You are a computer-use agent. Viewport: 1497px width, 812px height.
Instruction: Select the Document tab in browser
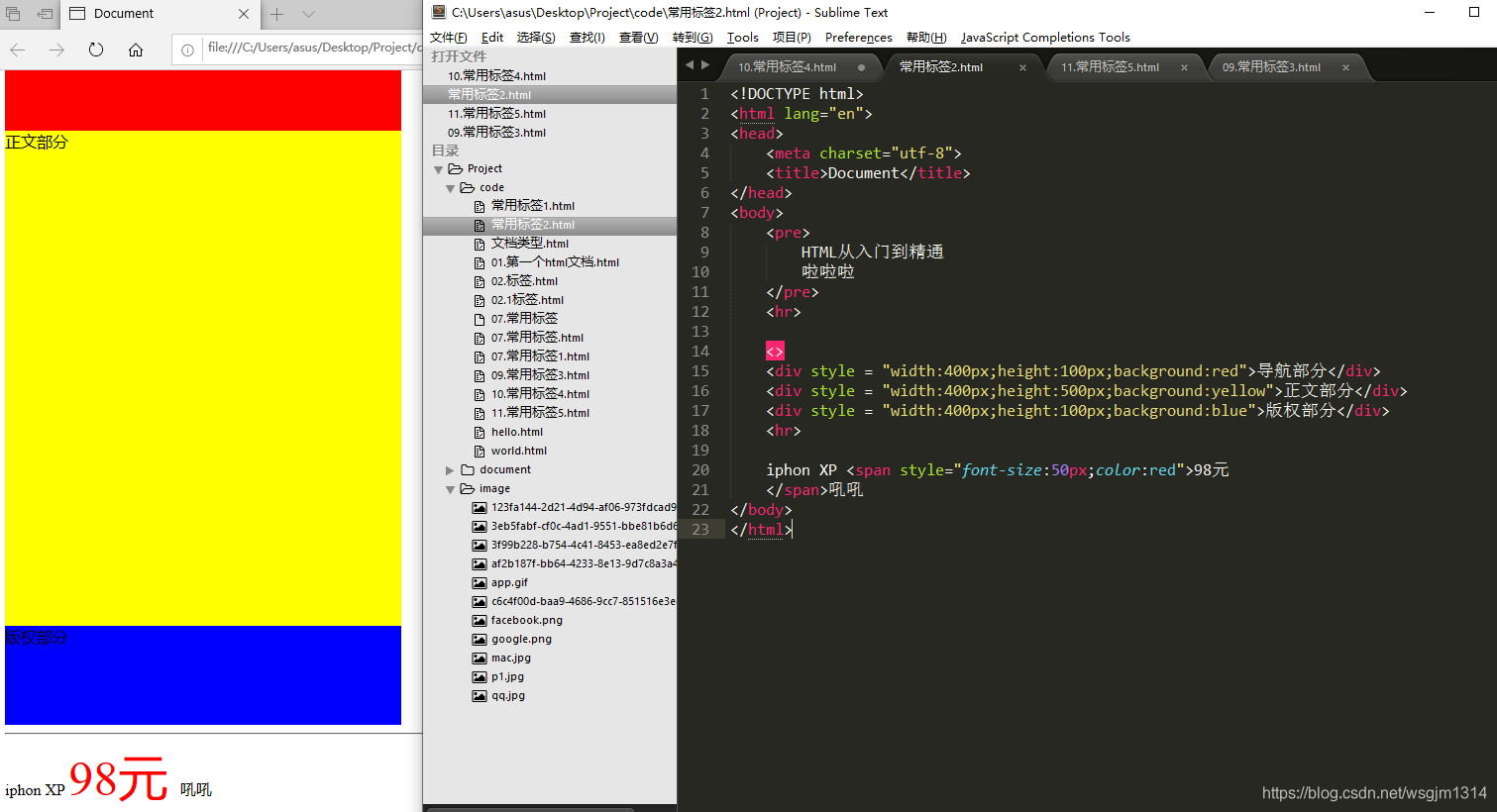pos(159,14)
